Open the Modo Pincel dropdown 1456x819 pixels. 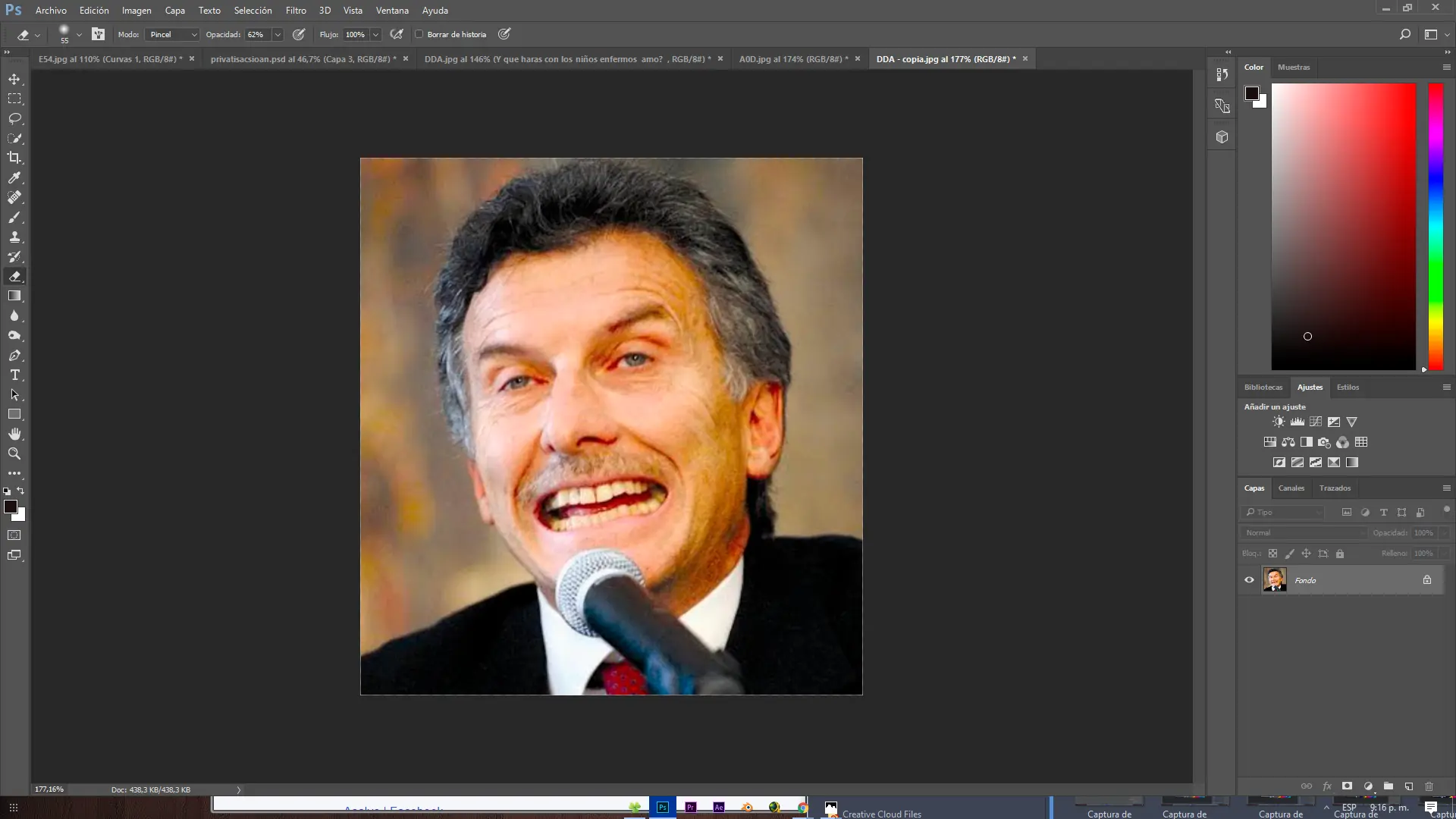tap(173, 34)
